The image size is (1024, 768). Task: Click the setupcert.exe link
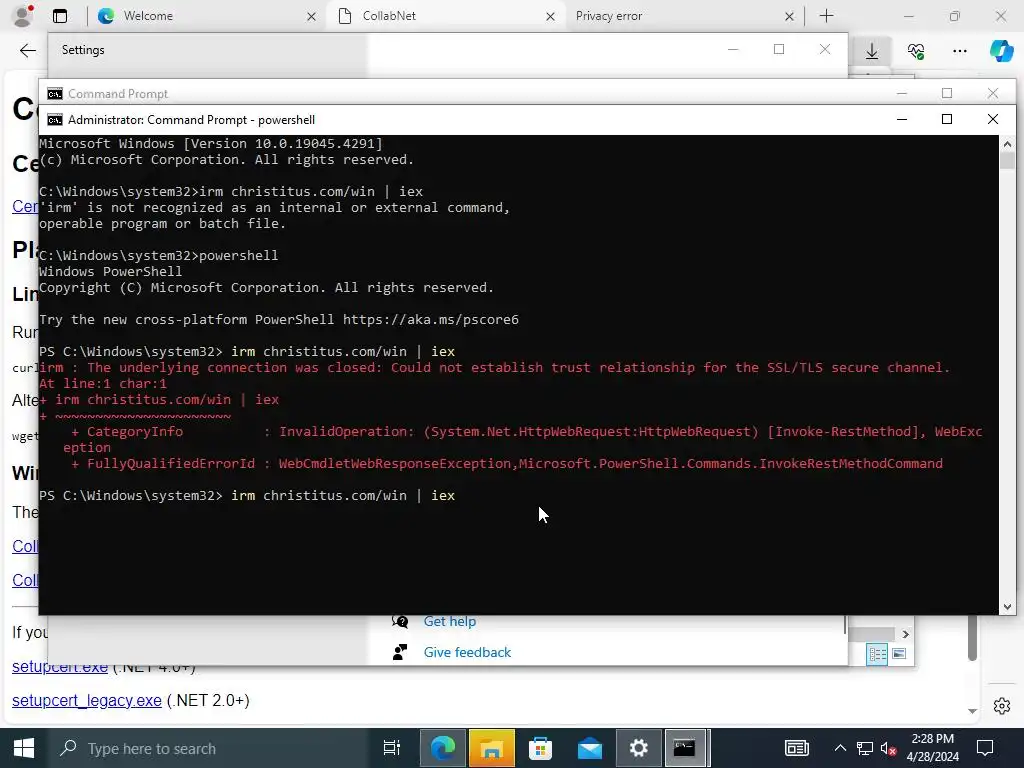click(x=60, y=667)
